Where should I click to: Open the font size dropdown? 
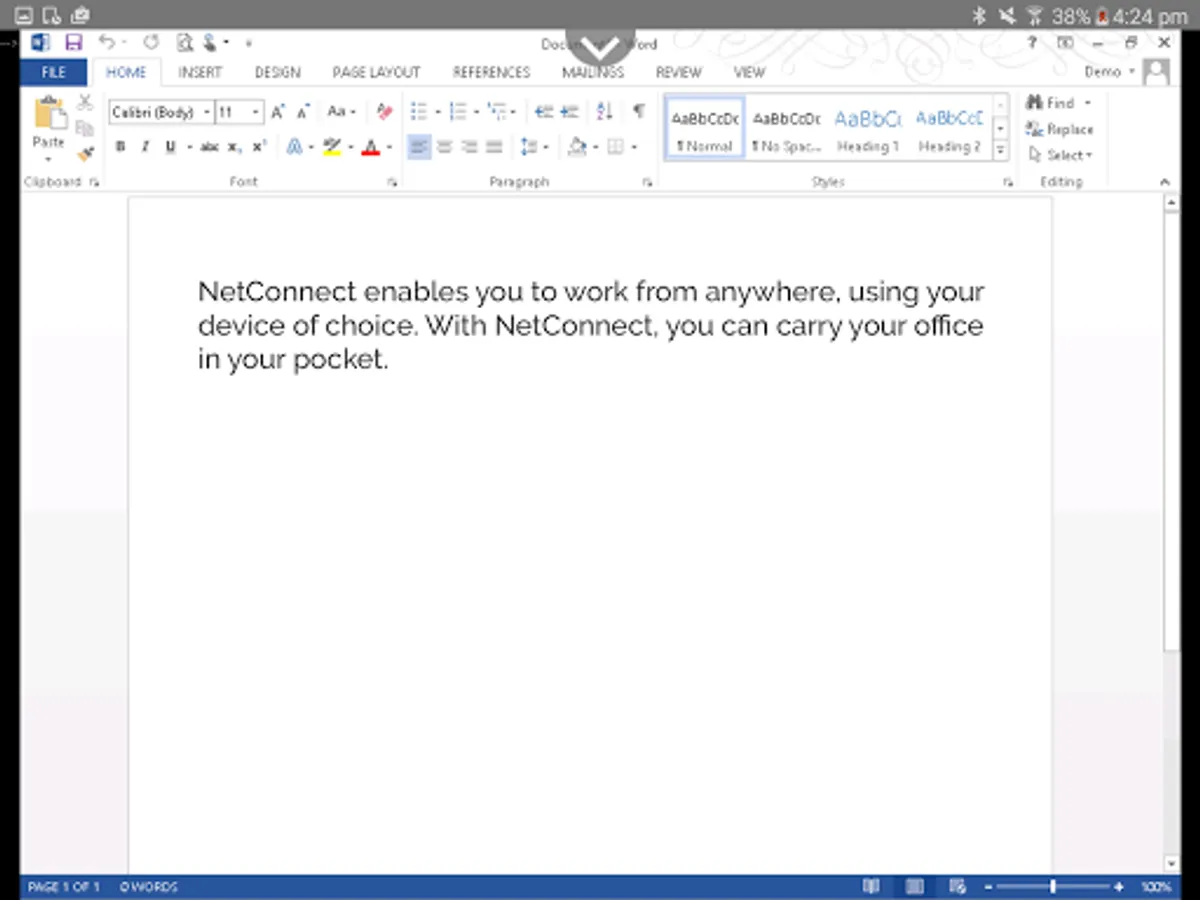point(256,113)
